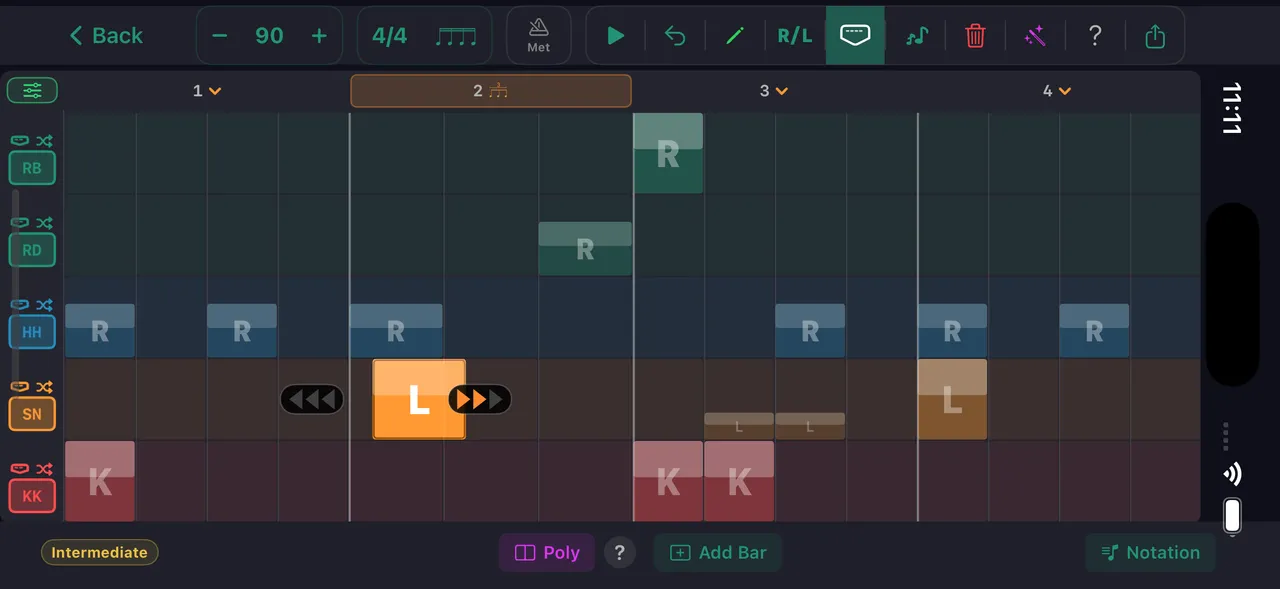Click the R note on RD track
This screenshot has height=589, width=1280.
tap(585, 249)
